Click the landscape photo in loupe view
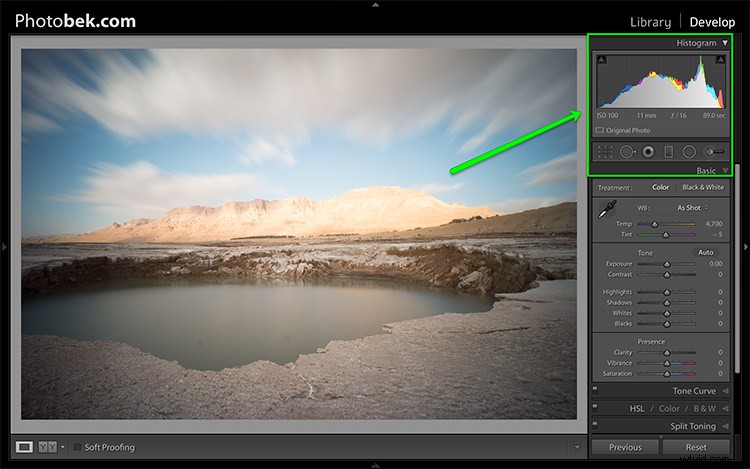This screenshot has width=750, height=469. point(299,234)
